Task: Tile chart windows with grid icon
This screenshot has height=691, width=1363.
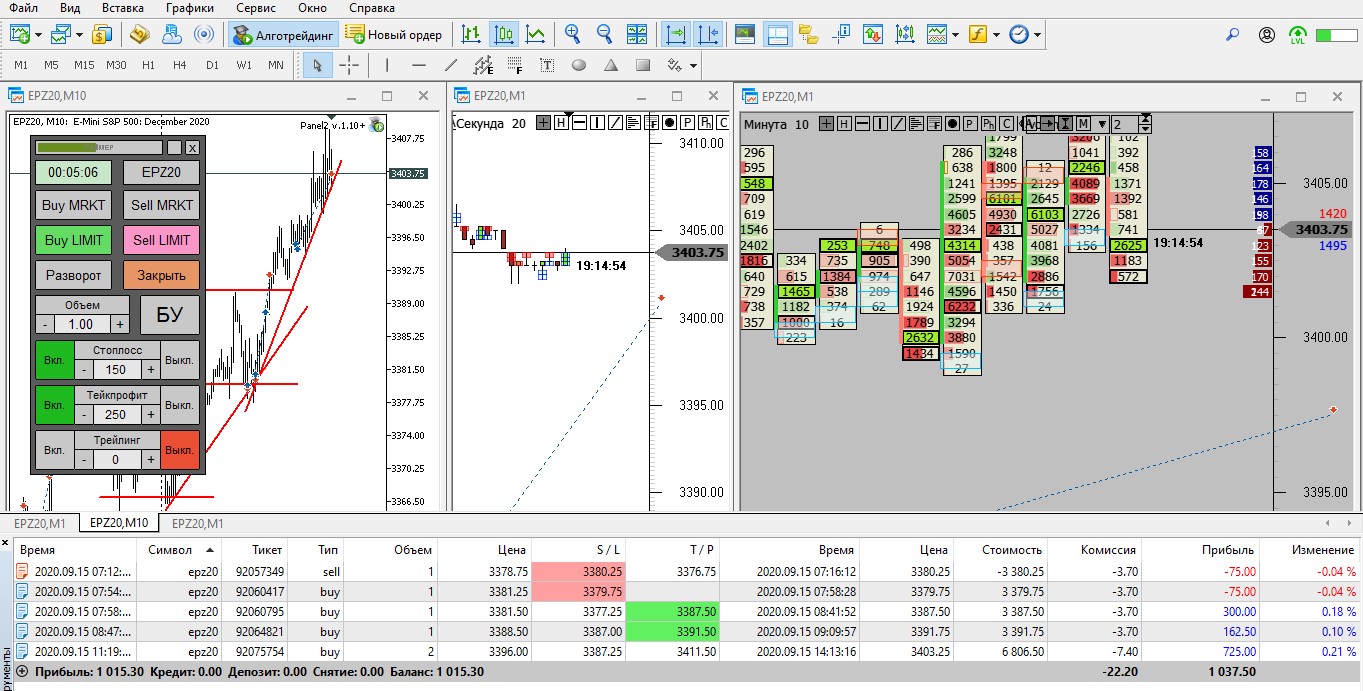Action: click(x=636, y=34)
